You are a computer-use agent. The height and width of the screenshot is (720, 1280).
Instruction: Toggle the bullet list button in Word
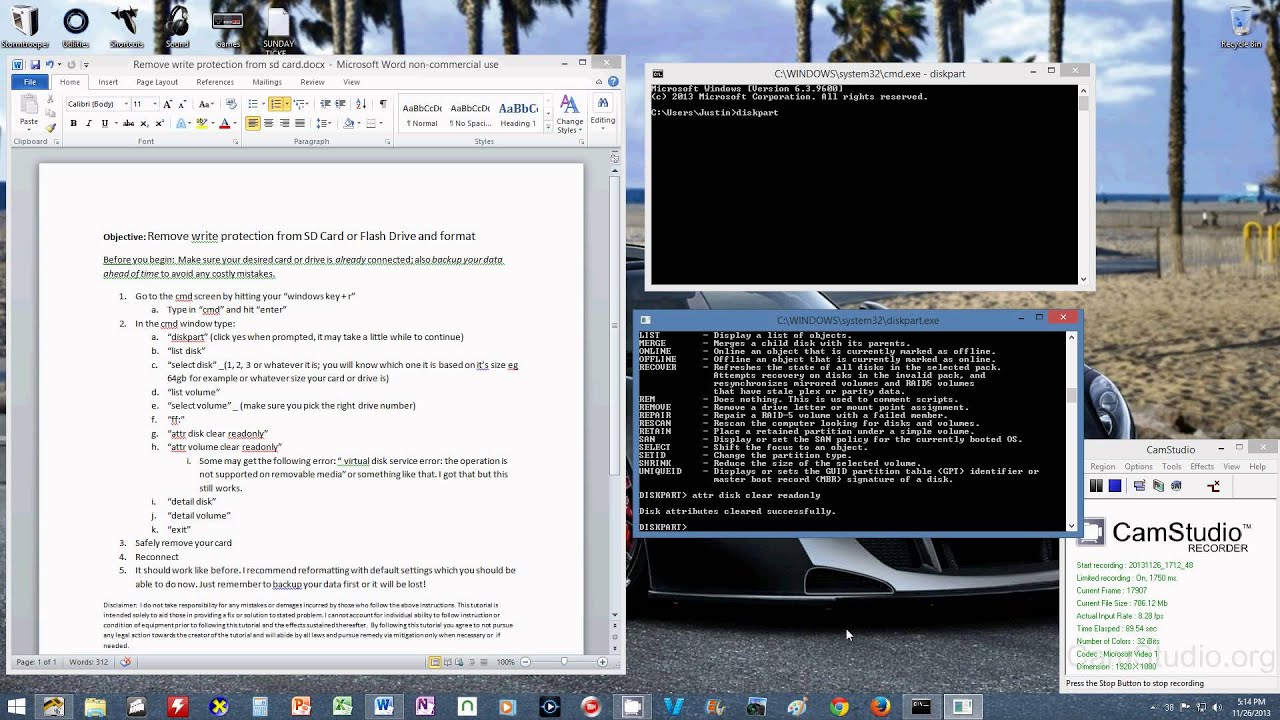pos(253,104)
